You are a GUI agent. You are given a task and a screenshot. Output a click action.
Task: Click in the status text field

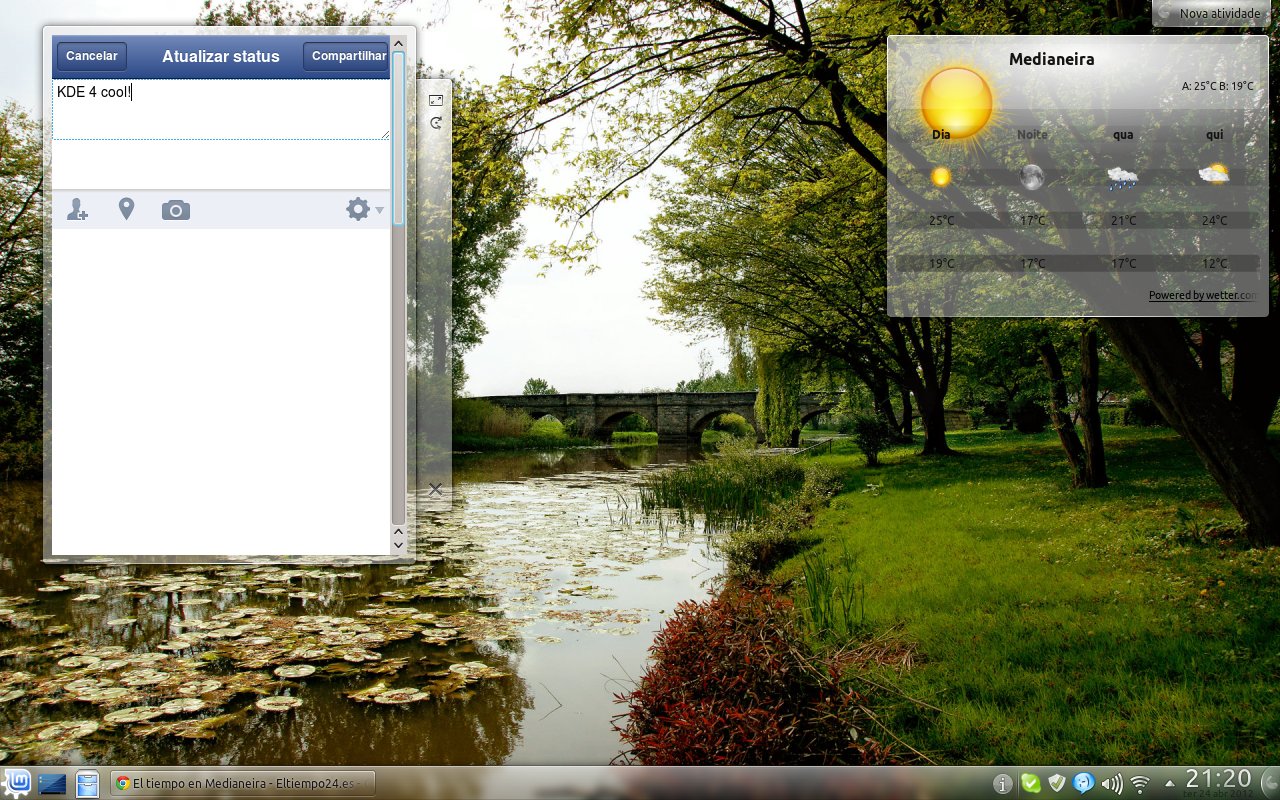coord(221,110)
